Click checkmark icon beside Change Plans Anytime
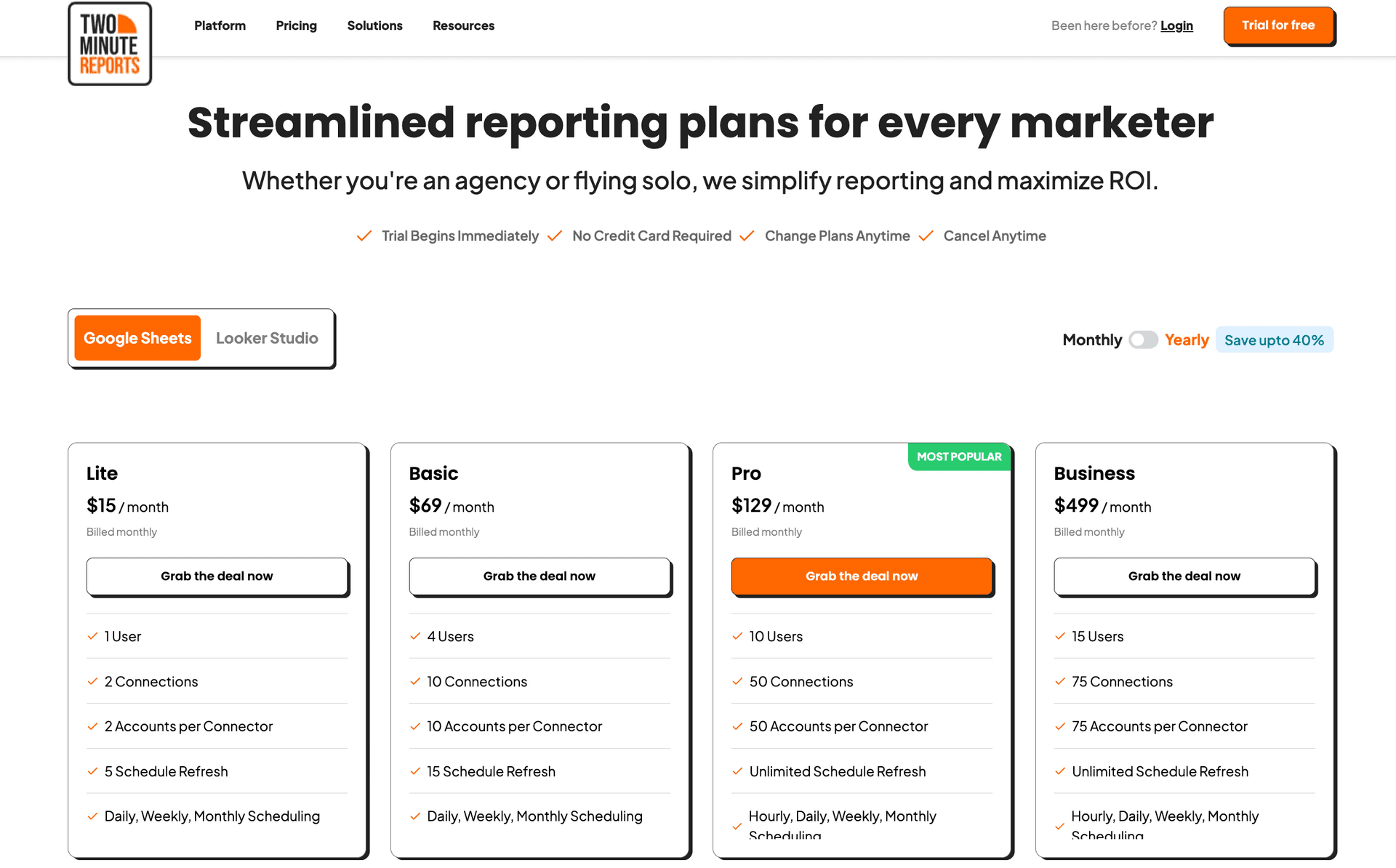This screenshot has height=868, width=1396. [747, 236]
